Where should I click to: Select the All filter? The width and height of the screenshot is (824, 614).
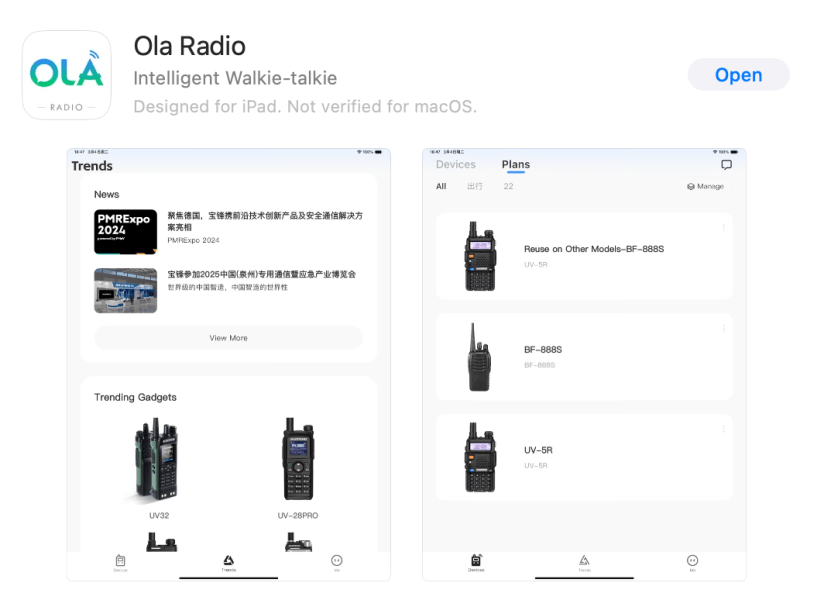[x=441, y=187]
